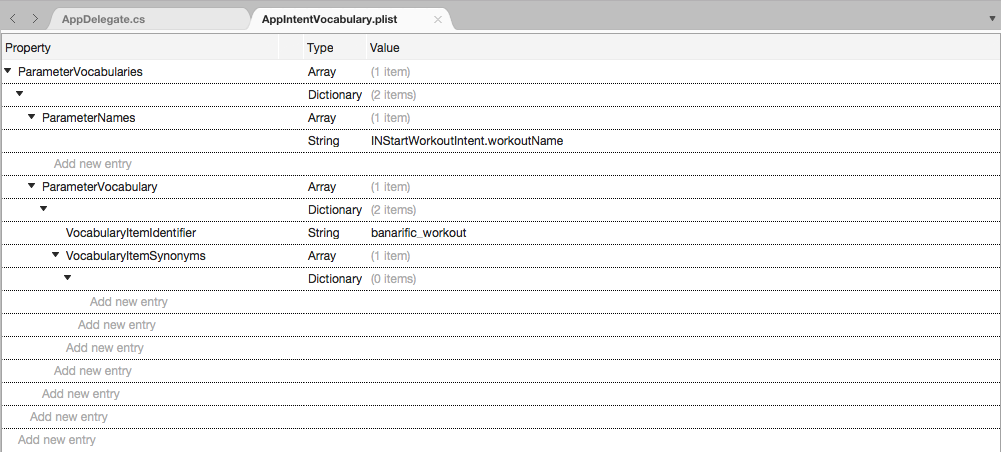Close the AppIntentVocabulary.plist tab
Screen dimensions: 1001x452
point(437,19)
